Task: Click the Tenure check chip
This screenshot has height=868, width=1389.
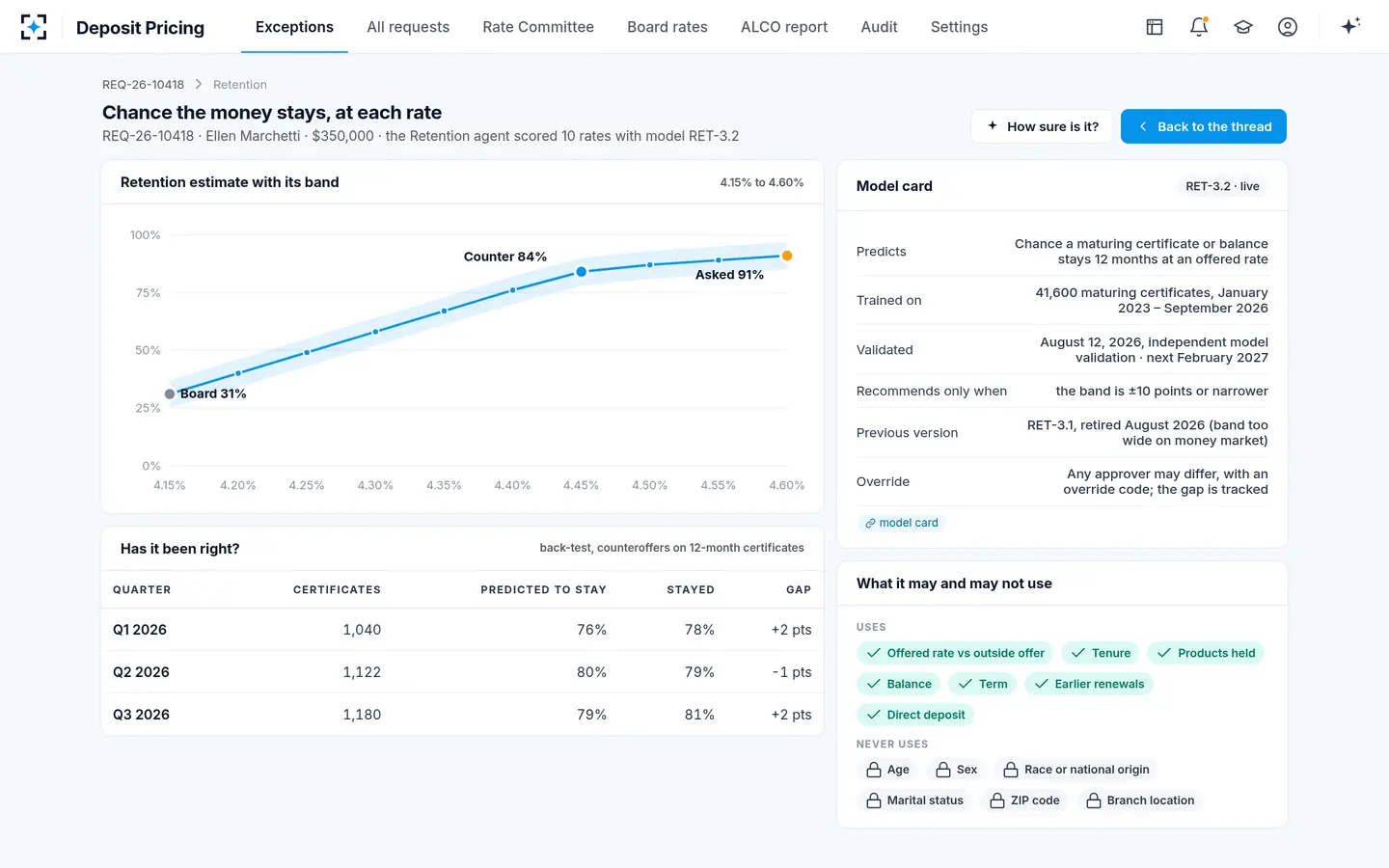Action: pyautogui.click(x=1101, y=653)
